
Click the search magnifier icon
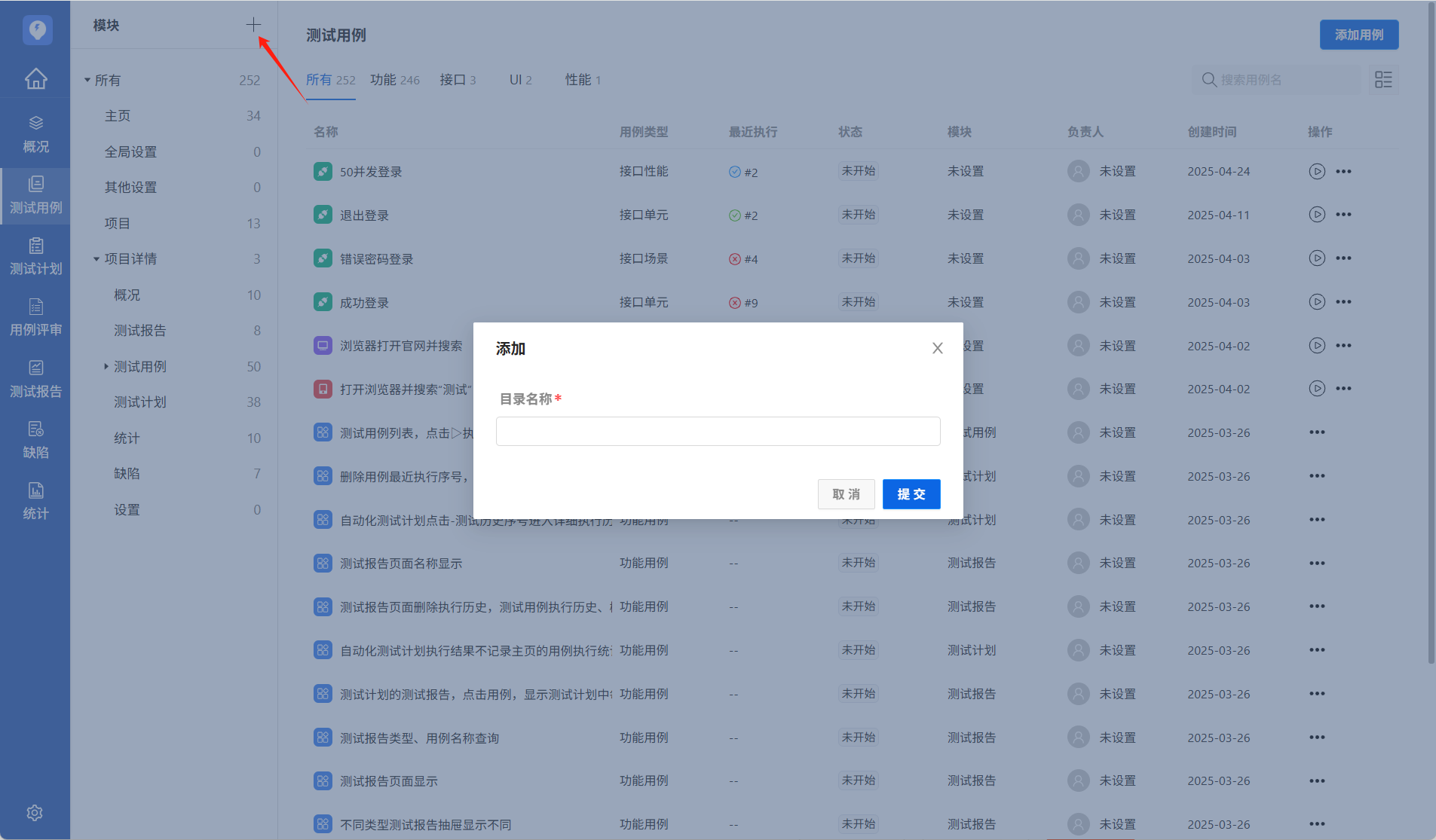click(x=1209, y=80)
